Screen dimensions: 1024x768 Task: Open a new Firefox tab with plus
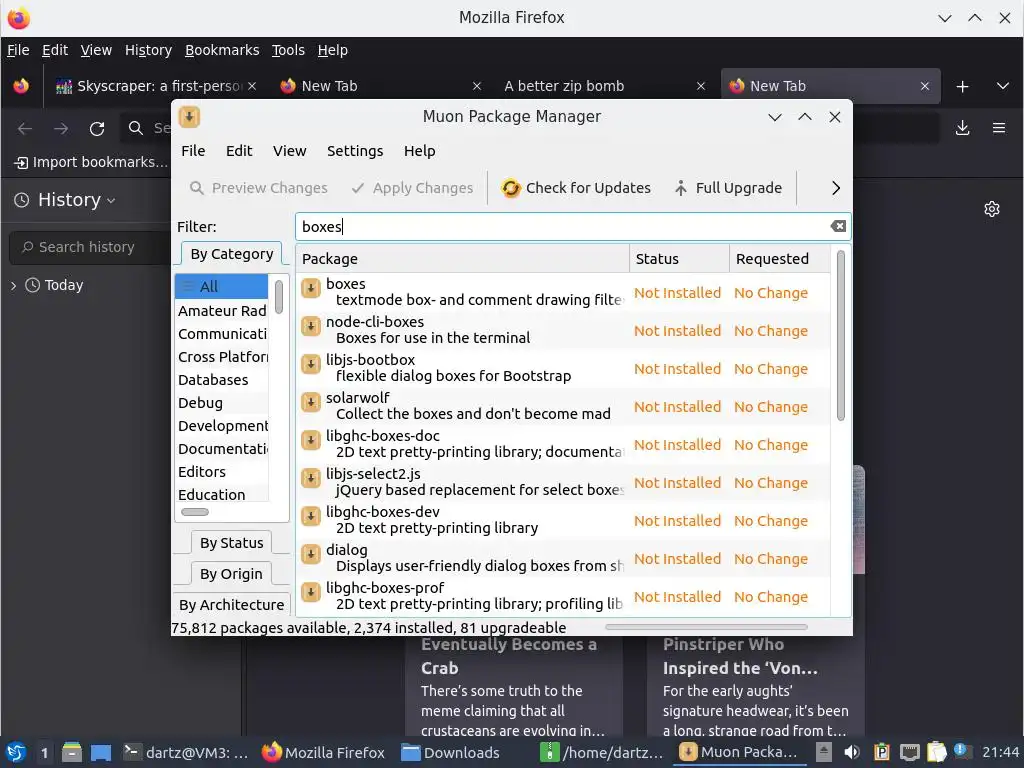point(962,86)
